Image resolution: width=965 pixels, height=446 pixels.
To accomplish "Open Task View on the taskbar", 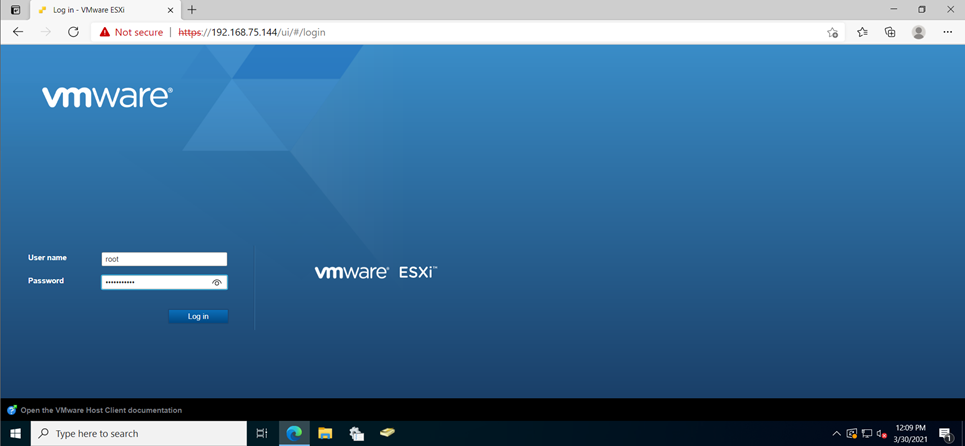I will (262, 433).
